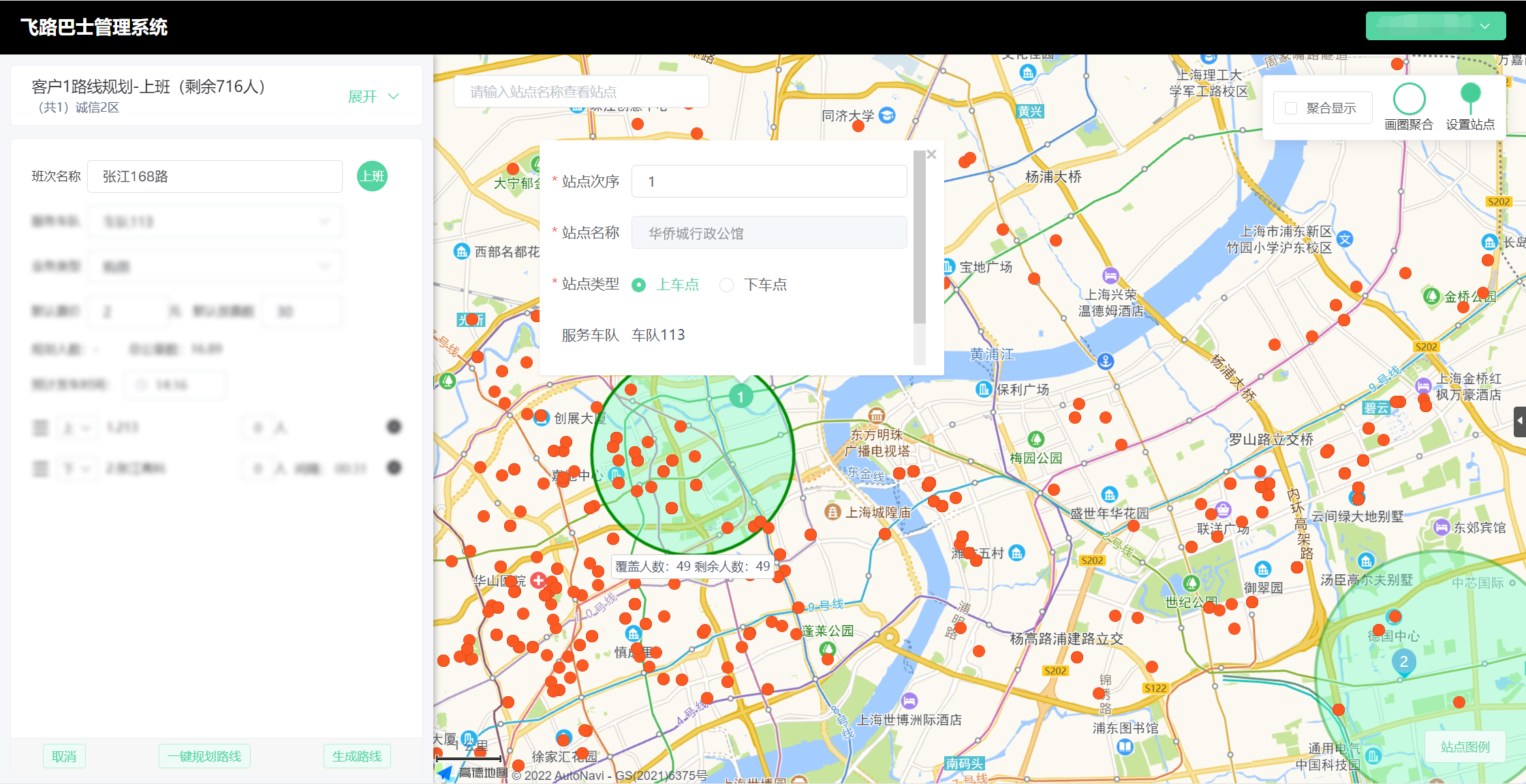The height and width of the screenshot is (784, 1526).
Task: Click the 罗山路立交桥 map label
Action: tap(1271, 439)
